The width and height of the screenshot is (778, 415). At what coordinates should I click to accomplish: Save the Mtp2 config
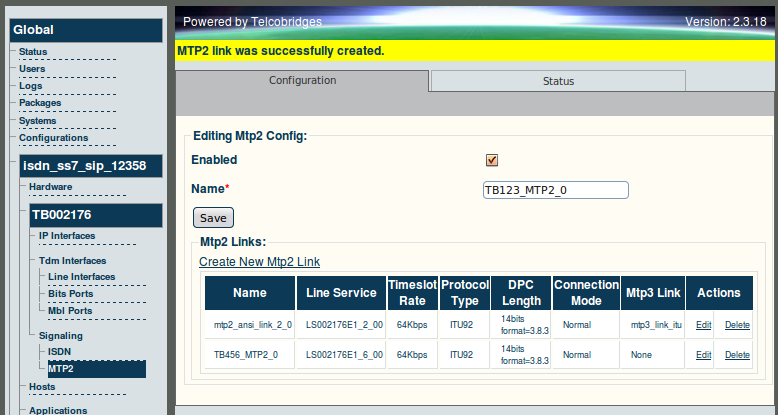[x=213, y=217]
